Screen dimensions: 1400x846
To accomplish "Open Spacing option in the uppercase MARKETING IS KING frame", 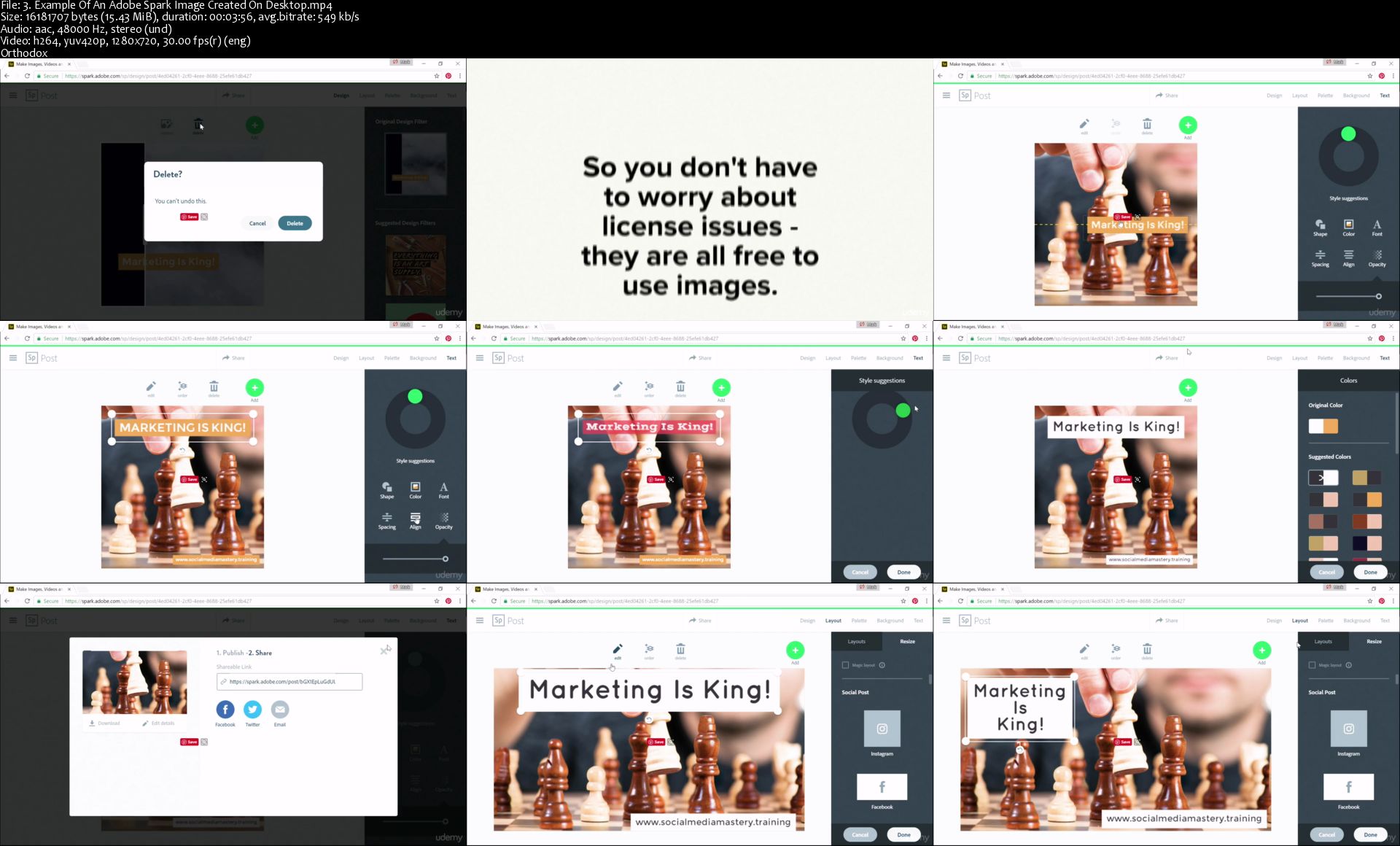I will point(386,521).
